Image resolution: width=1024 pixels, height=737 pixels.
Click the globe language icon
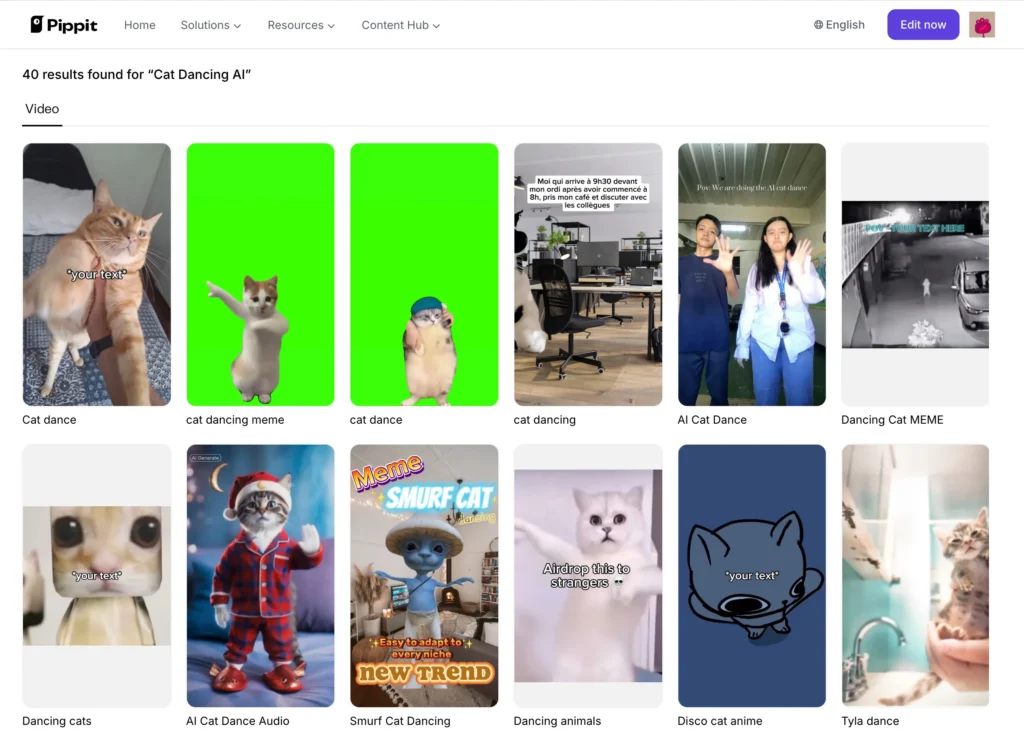point(819,25)
